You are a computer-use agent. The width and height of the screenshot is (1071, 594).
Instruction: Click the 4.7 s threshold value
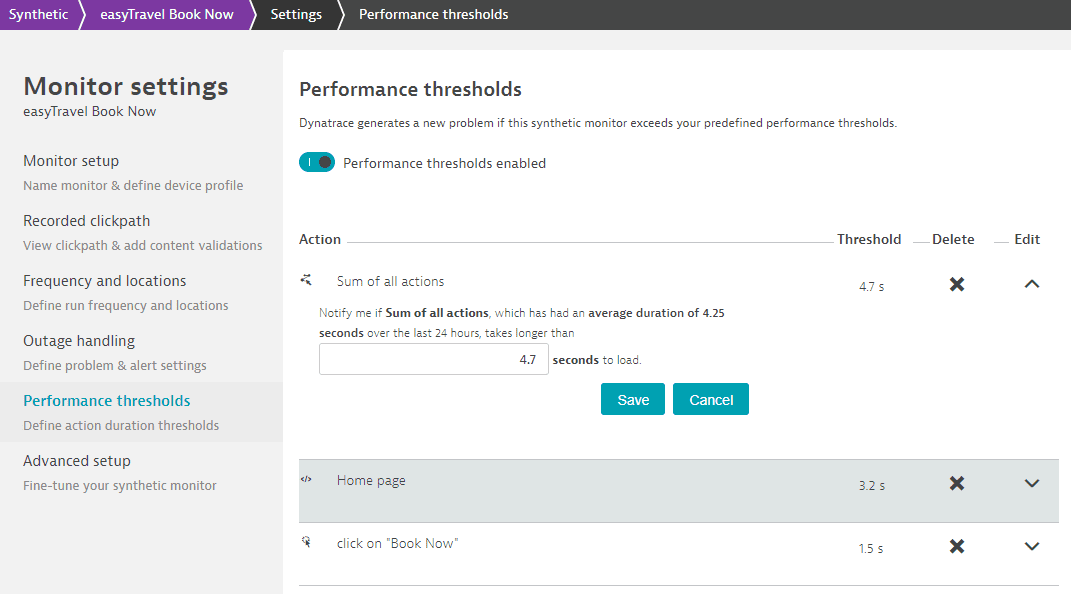[872, 287]
